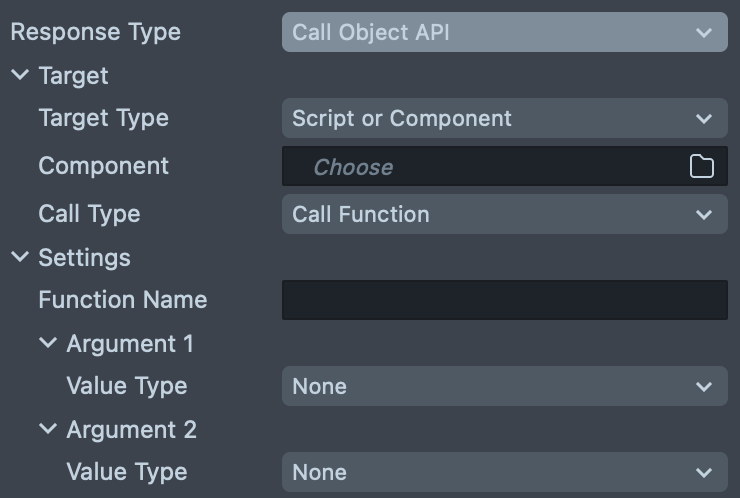Click the Function Name label
This screenshot has height=498, width=740.
tap(122, 300)
